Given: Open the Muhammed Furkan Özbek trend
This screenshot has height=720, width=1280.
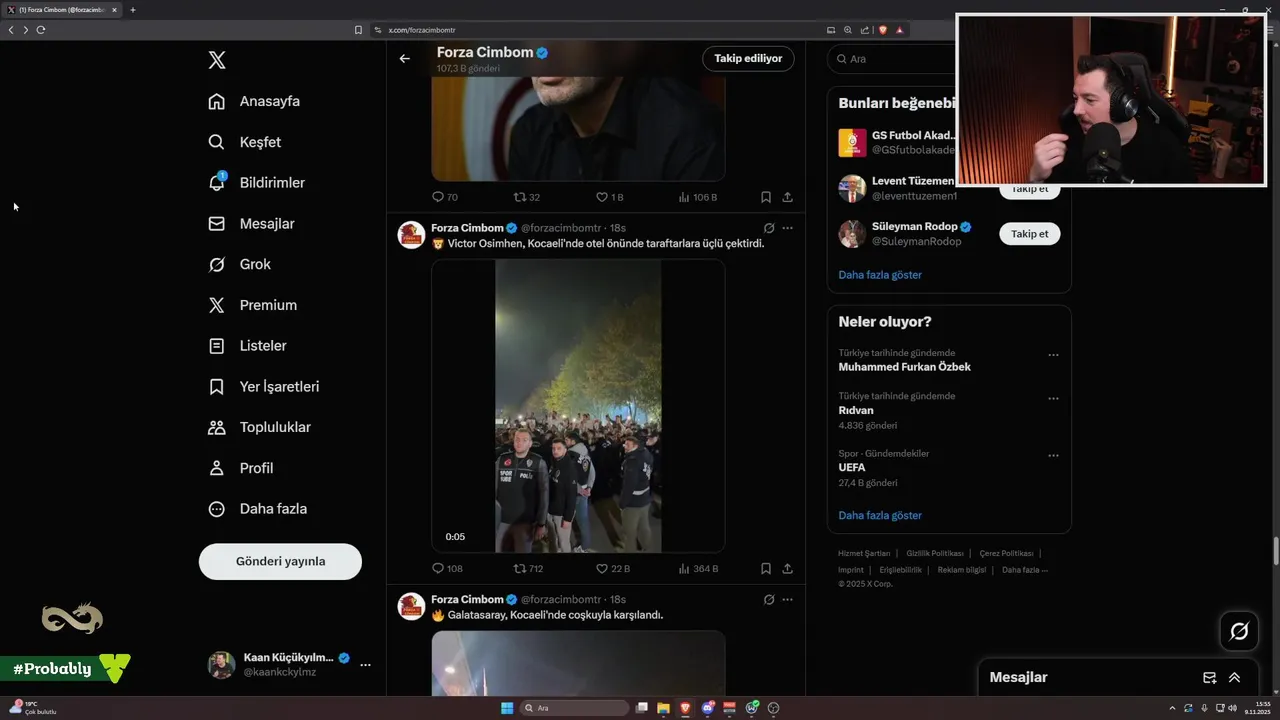Looking at the screenshot, I should click(x=904, y=367).
